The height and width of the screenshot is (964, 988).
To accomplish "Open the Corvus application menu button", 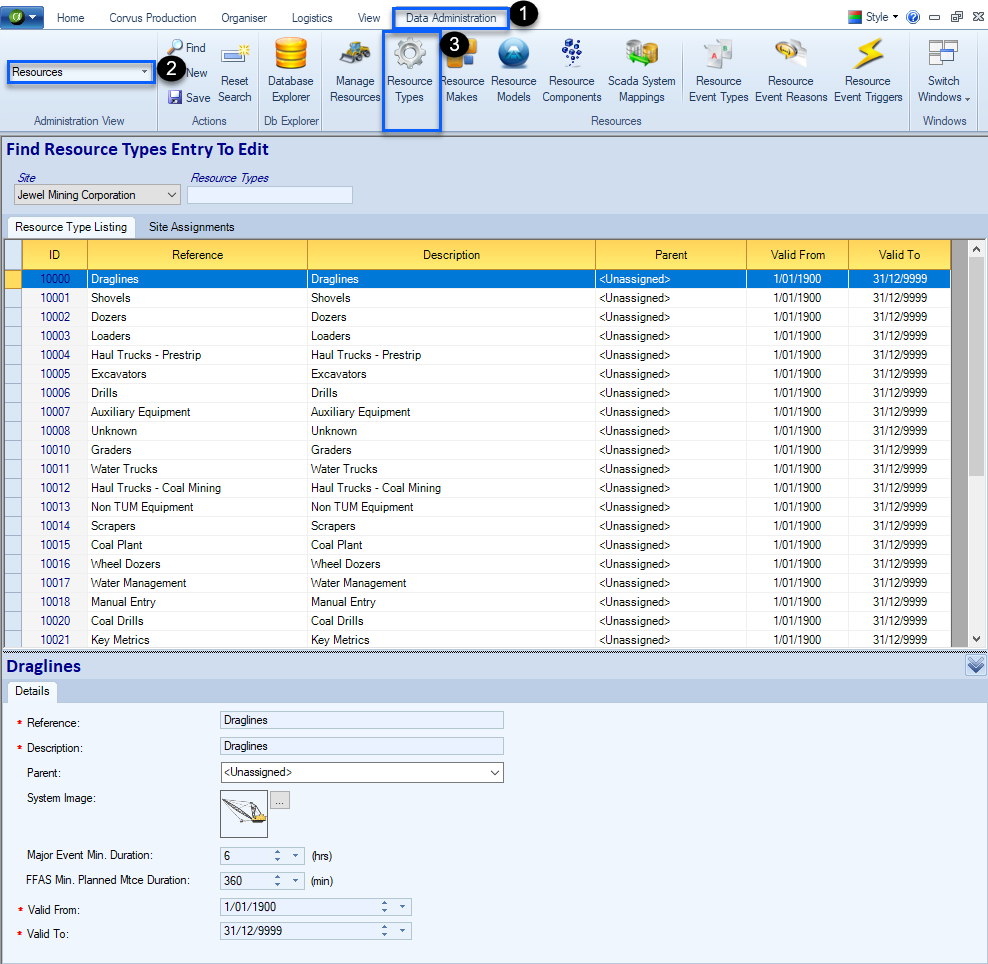I will pos(22,17).
